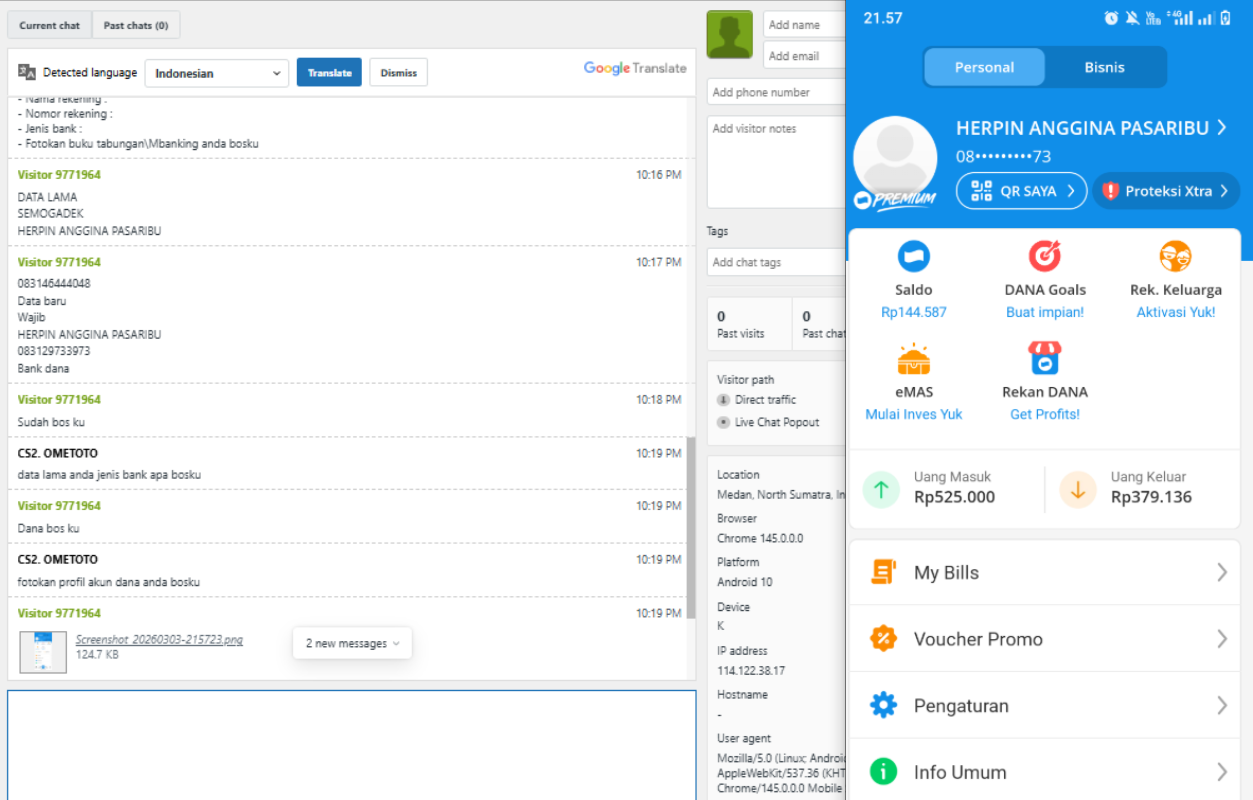Click the battery icon in status bar
The height and width of the screenshot is (800, 1253).
[1225, 18]
